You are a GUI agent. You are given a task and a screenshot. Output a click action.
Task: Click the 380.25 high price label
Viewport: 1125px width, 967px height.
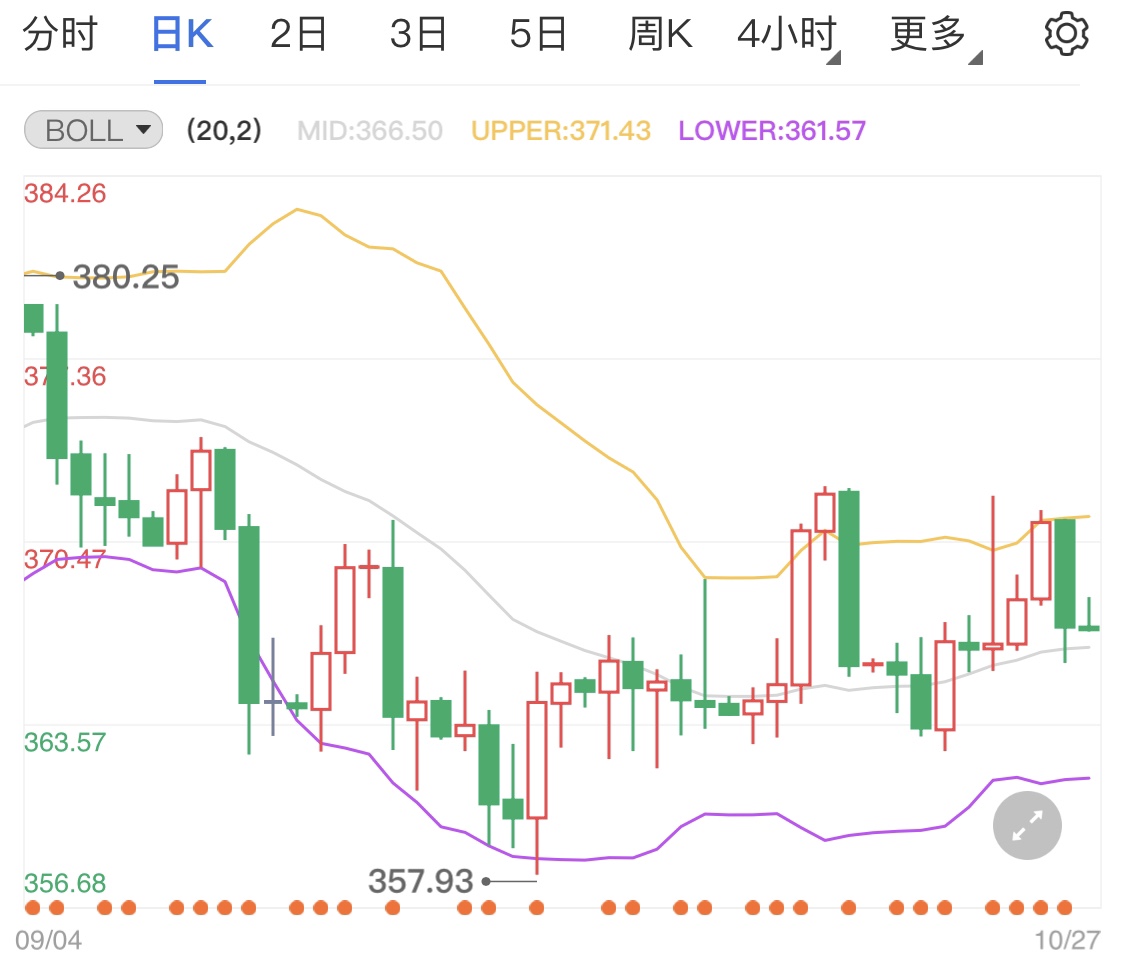pos(126,277)
